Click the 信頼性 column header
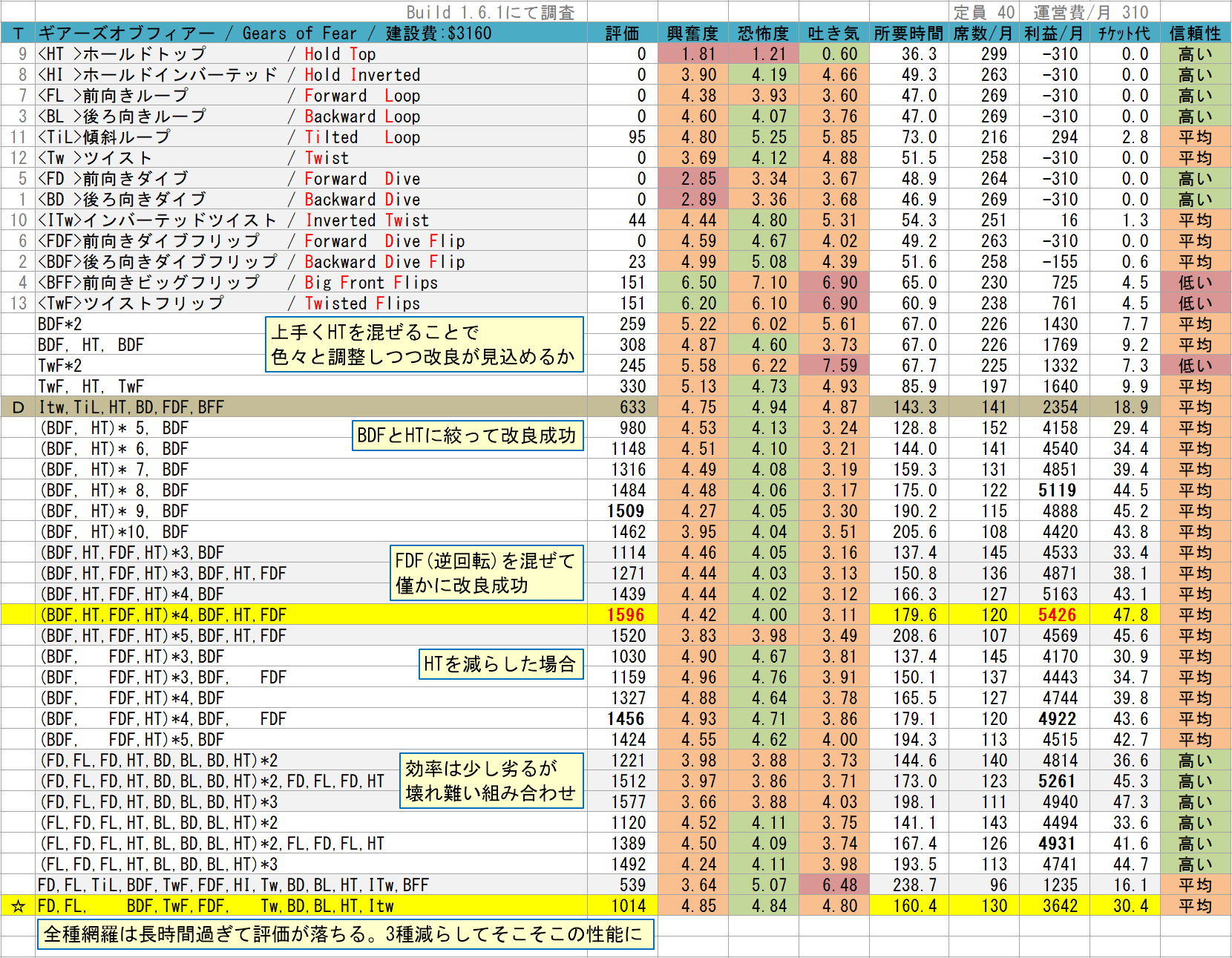The width and height of the screenshot is (1232, 958). 1195,33
